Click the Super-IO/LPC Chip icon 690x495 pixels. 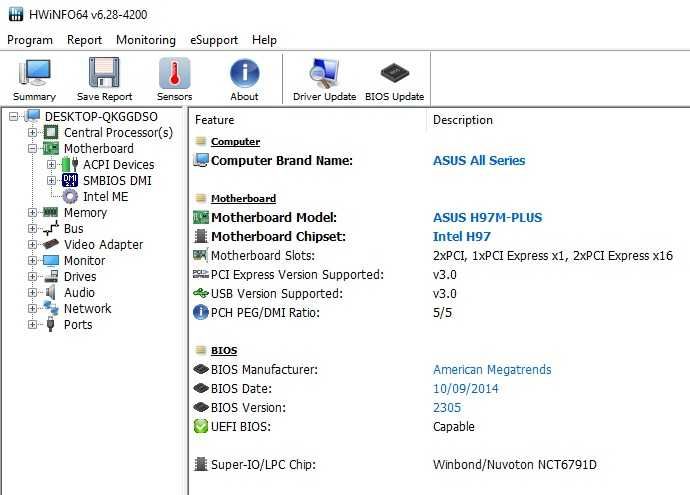pos(201,464)
